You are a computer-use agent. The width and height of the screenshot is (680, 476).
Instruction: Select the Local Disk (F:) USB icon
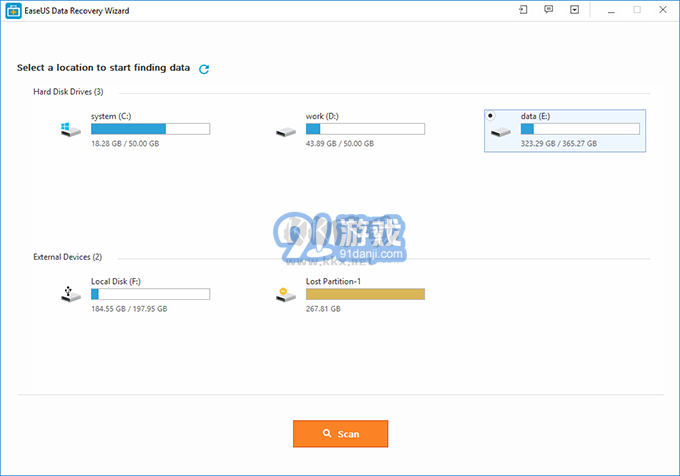coord(71,294)
